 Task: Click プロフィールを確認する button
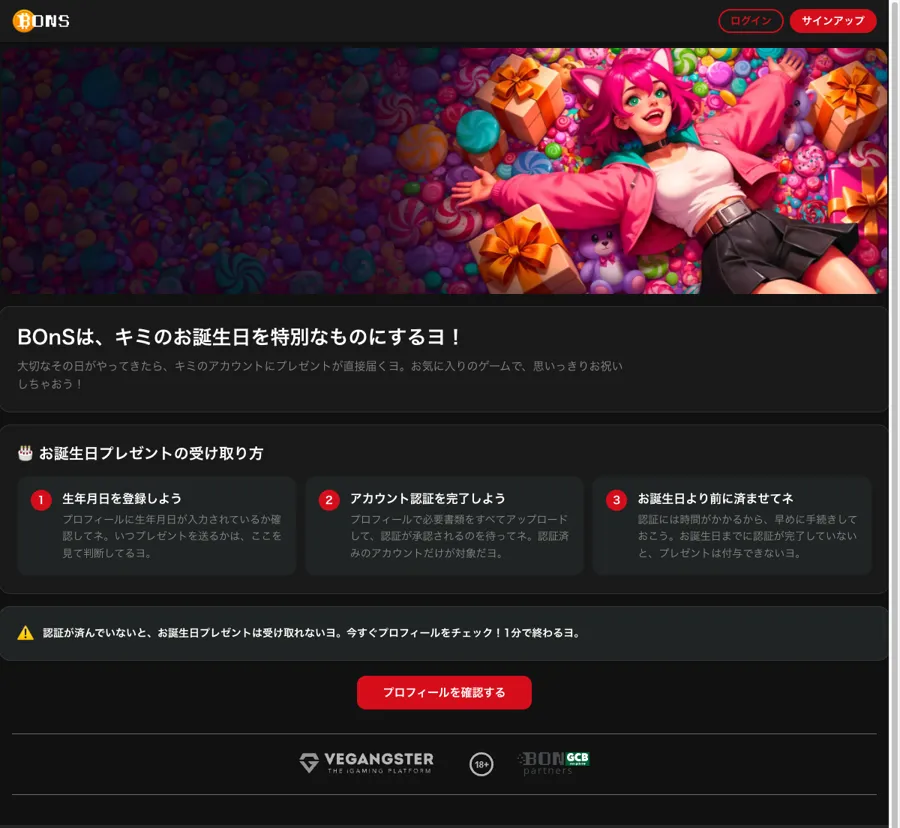444,693
